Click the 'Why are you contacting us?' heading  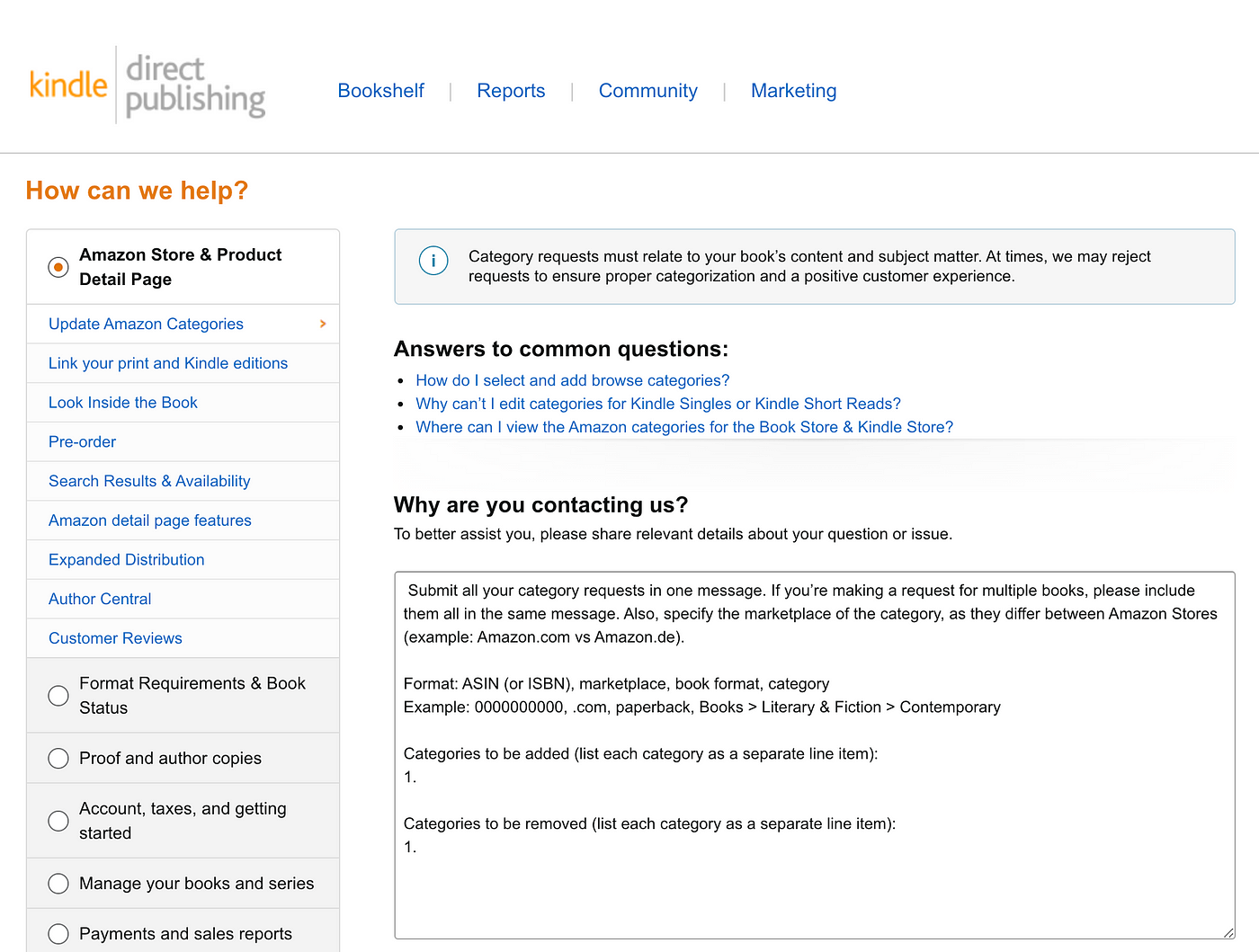coord(540,504)
